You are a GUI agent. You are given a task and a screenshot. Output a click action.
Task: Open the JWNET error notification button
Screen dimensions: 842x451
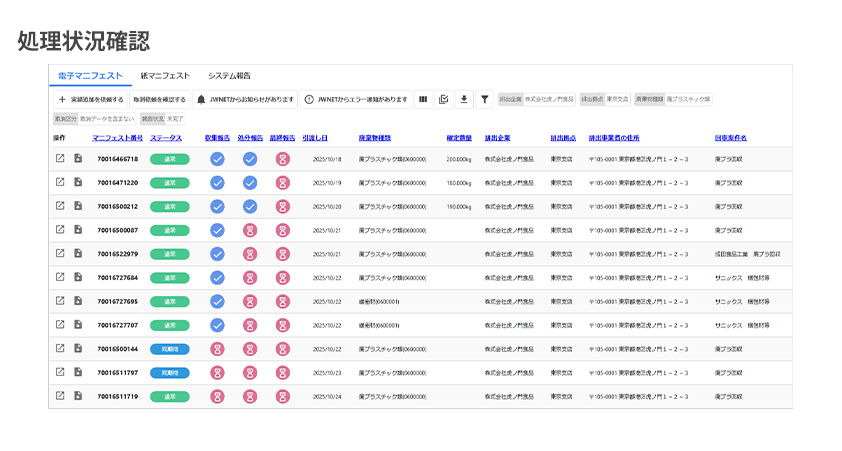[x=355, y=100]
